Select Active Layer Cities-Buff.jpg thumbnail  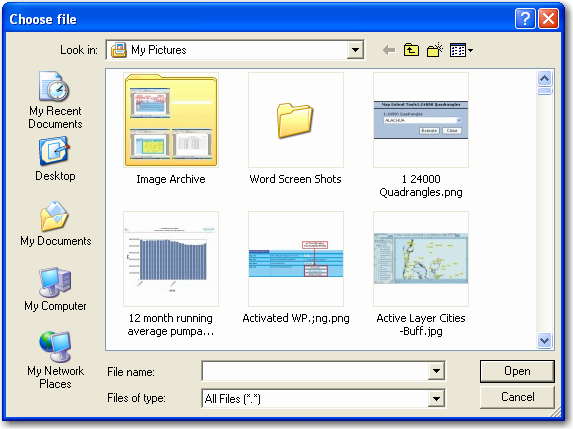point(421,259)
